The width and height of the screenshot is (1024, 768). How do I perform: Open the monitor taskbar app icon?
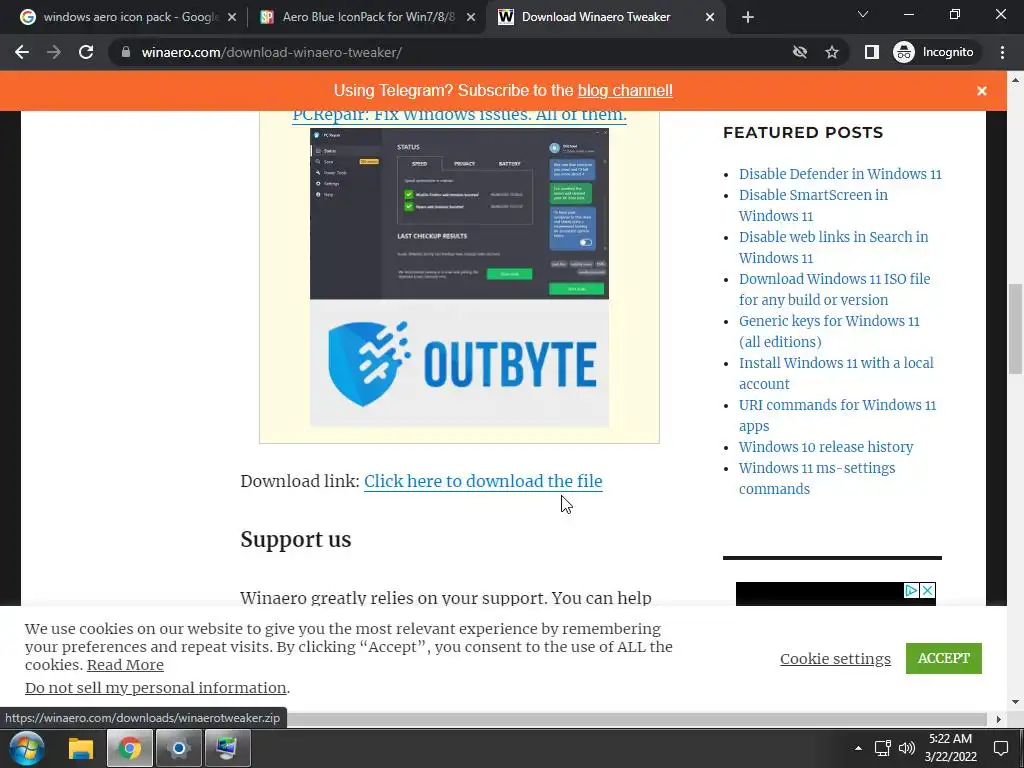(x=227, y=748)
